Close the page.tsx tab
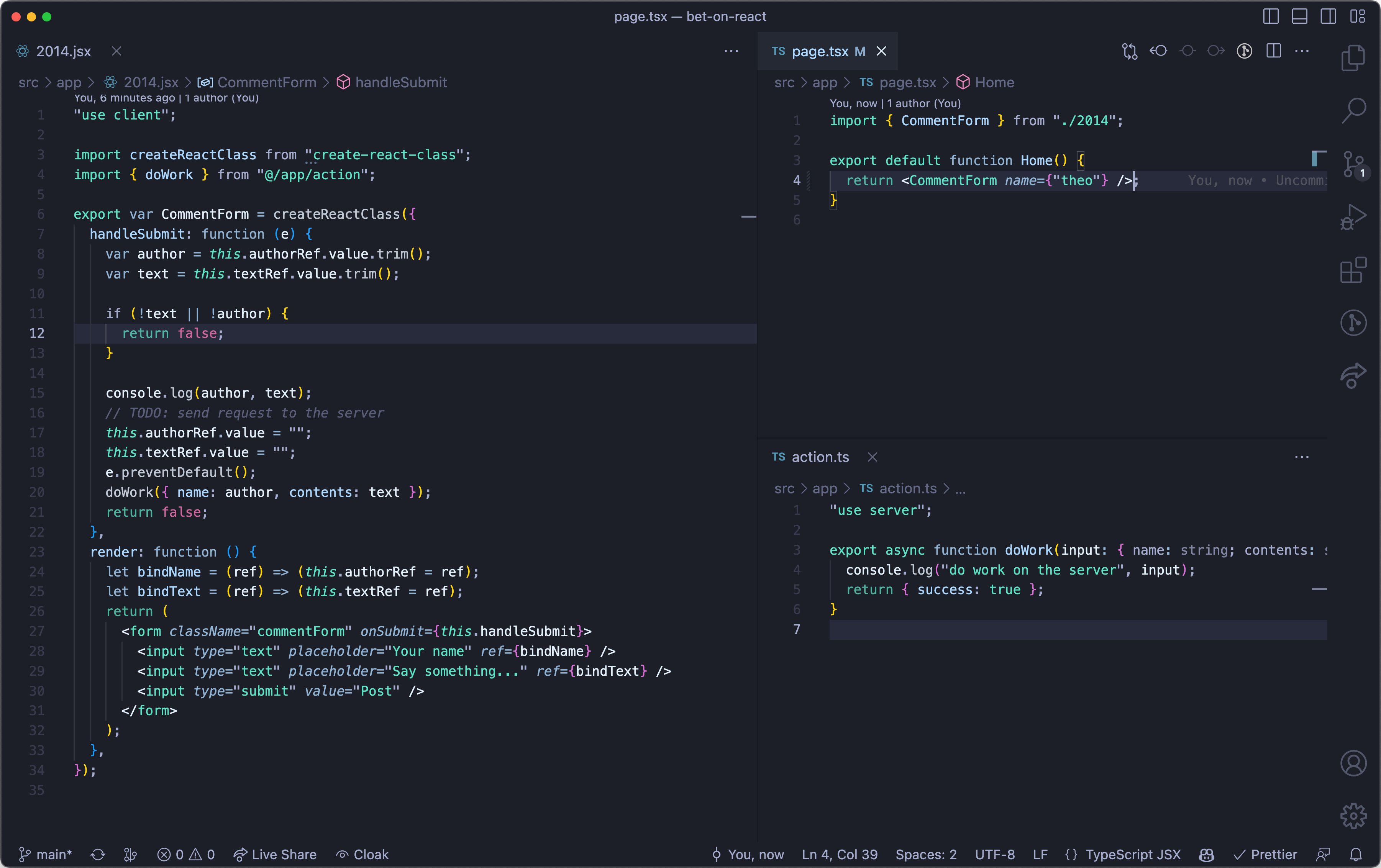Image resolution: width=1381 pixels, height=868 pixels. tap(881, 51)
